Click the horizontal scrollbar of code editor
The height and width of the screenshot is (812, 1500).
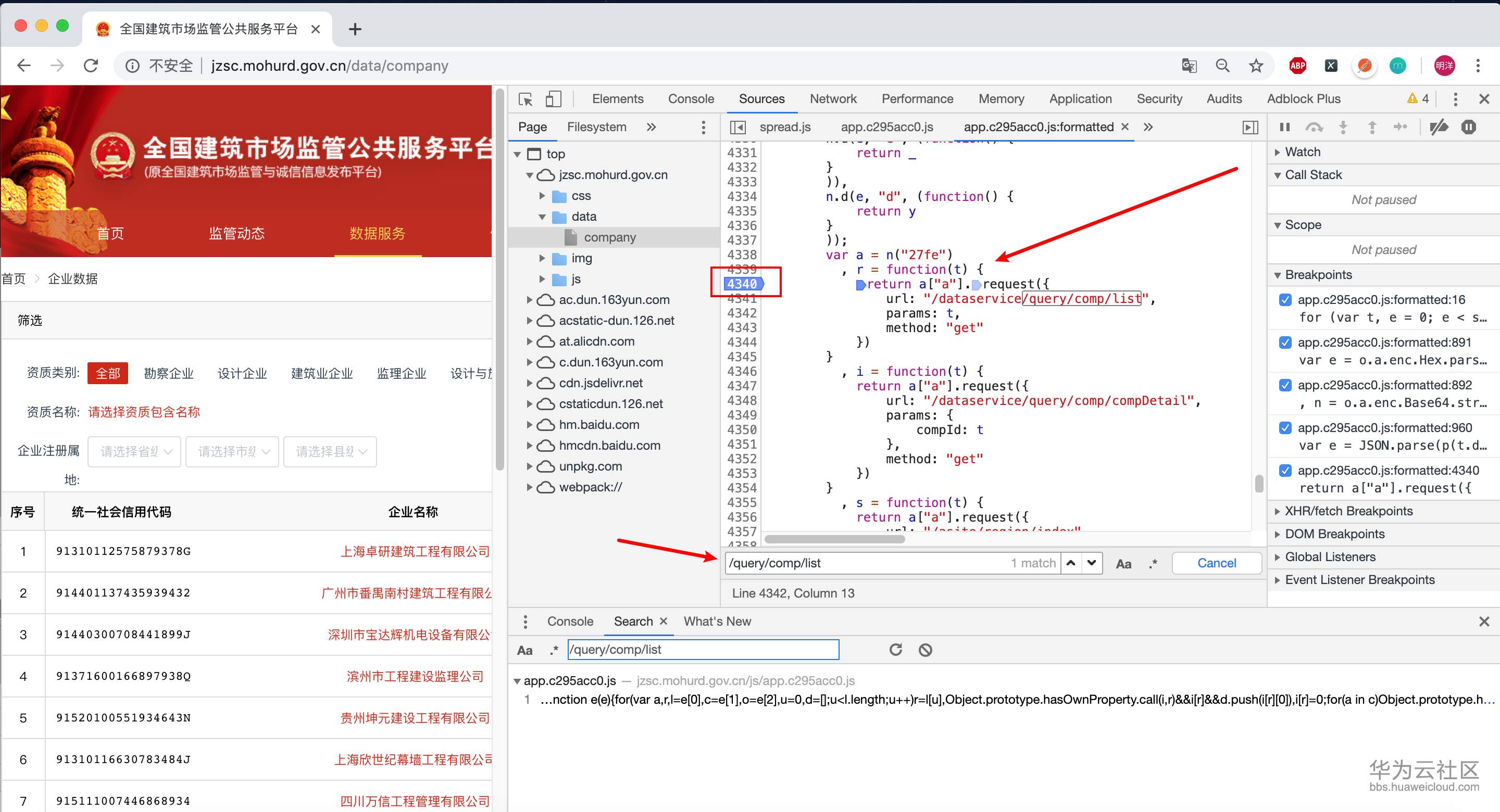click(x=834, y=539)
